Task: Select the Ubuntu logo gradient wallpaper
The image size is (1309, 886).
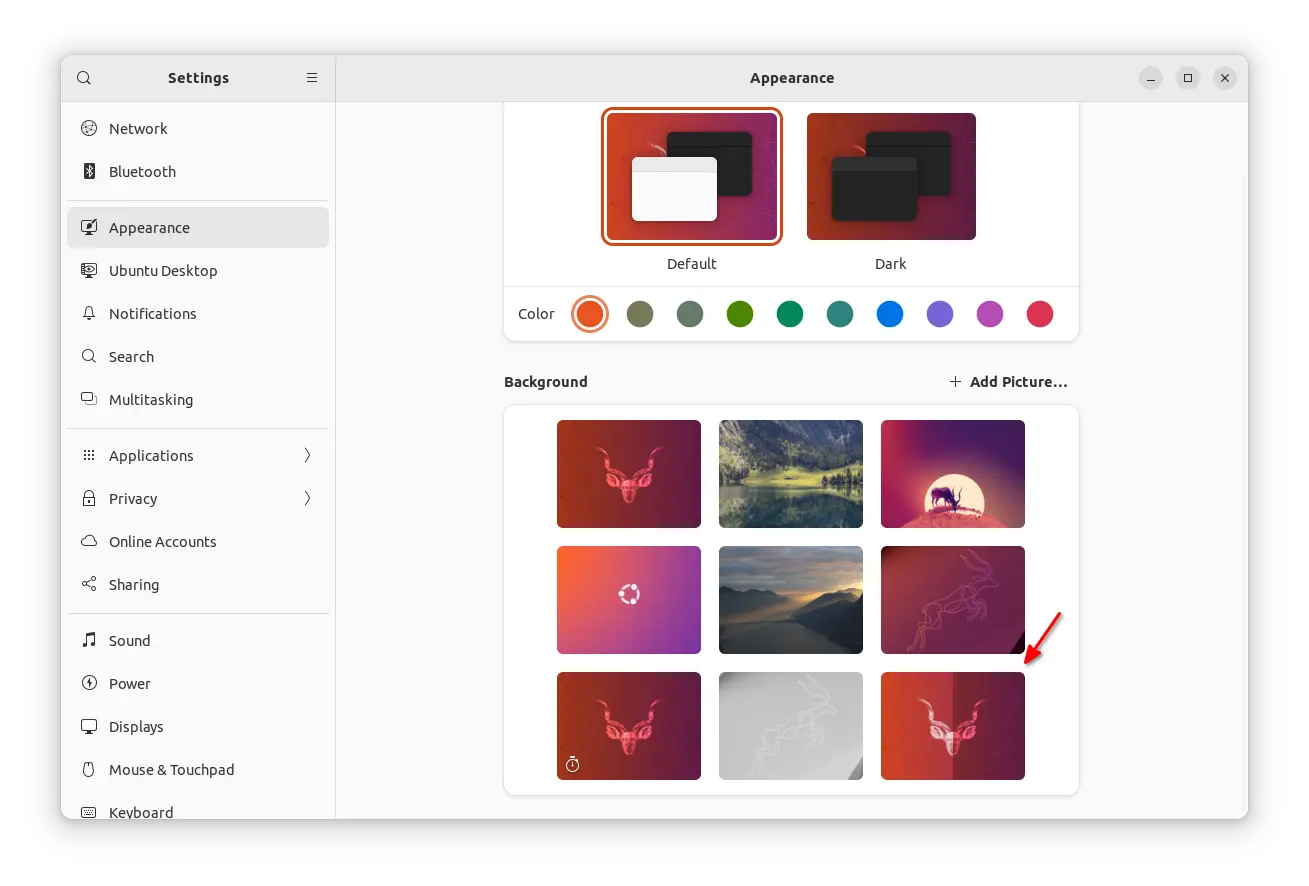Action: [629, 600]
